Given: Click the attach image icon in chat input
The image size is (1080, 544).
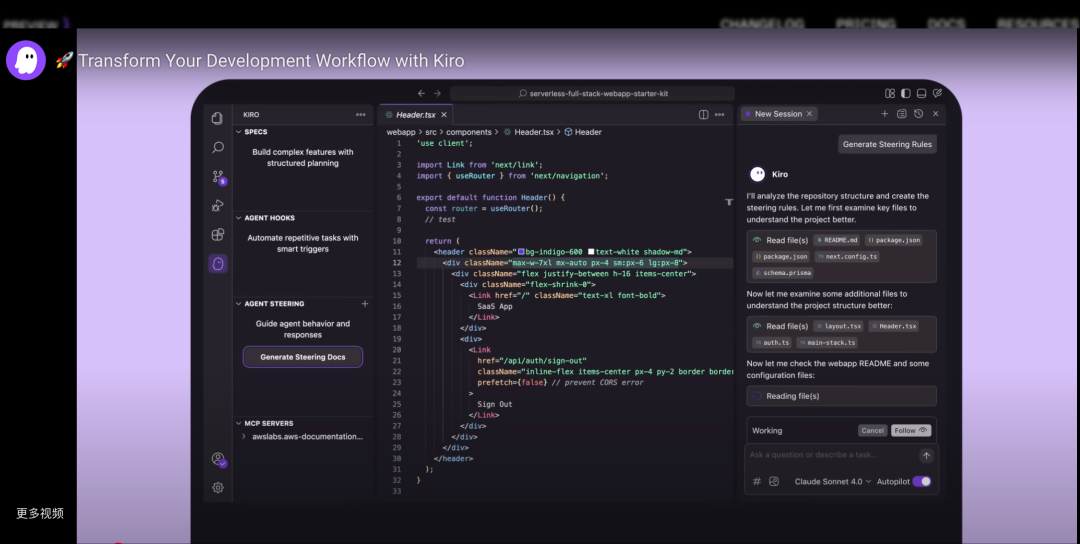Looking at the screenshot, I should point(773,481).
